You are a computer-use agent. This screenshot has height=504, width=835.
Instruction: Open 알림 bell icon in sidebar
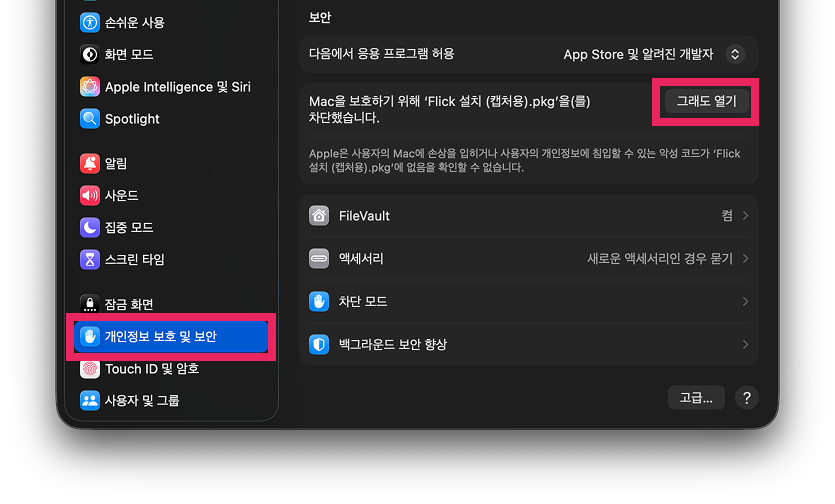[x=89, y=163]
